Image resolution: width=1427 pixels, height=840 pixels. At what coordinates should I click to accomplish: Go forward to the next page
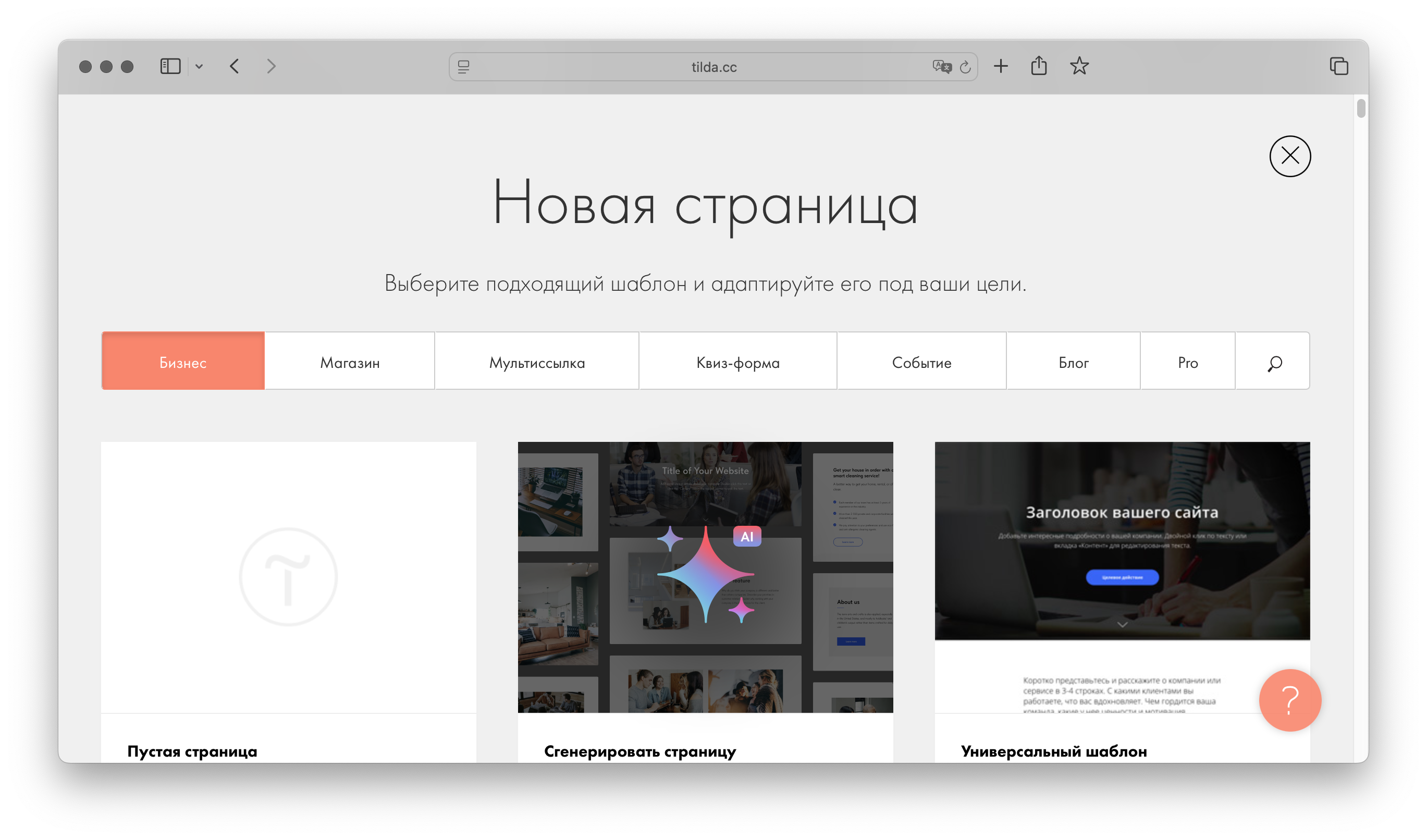pyautogui.click(x=271, y=66)
